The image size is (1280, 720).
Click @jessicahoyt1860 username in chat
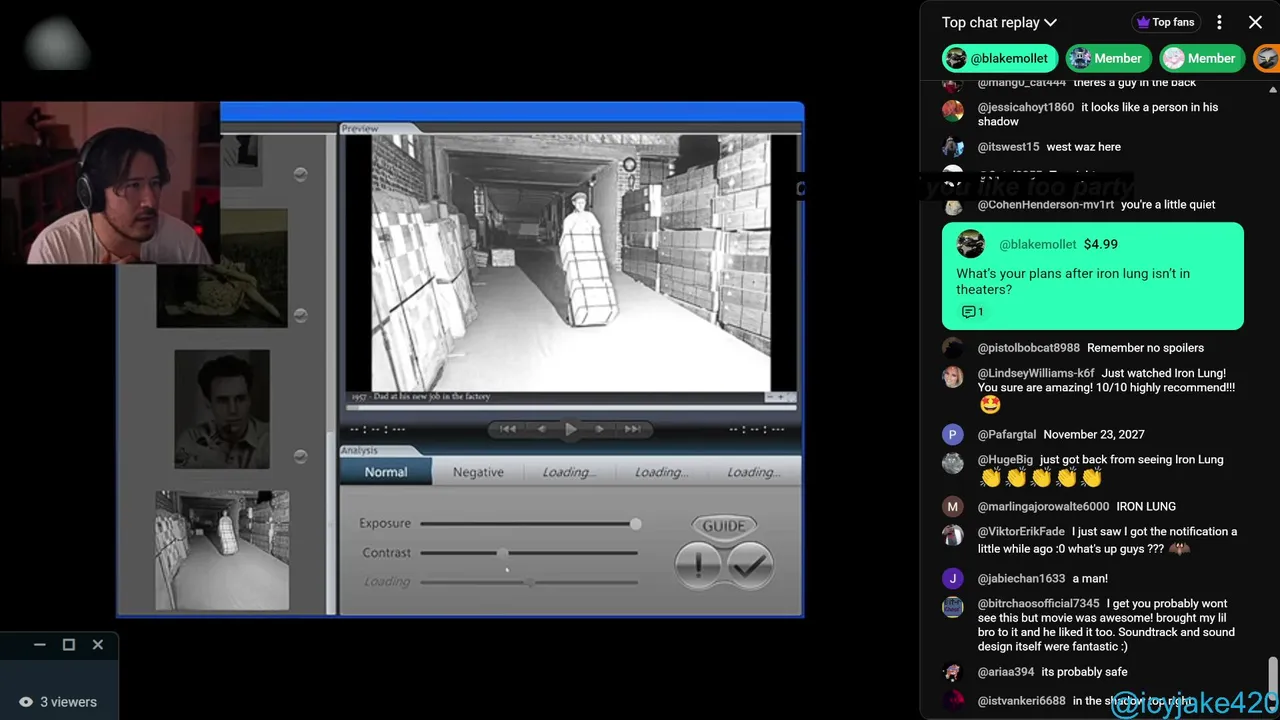pos(1026,107)
